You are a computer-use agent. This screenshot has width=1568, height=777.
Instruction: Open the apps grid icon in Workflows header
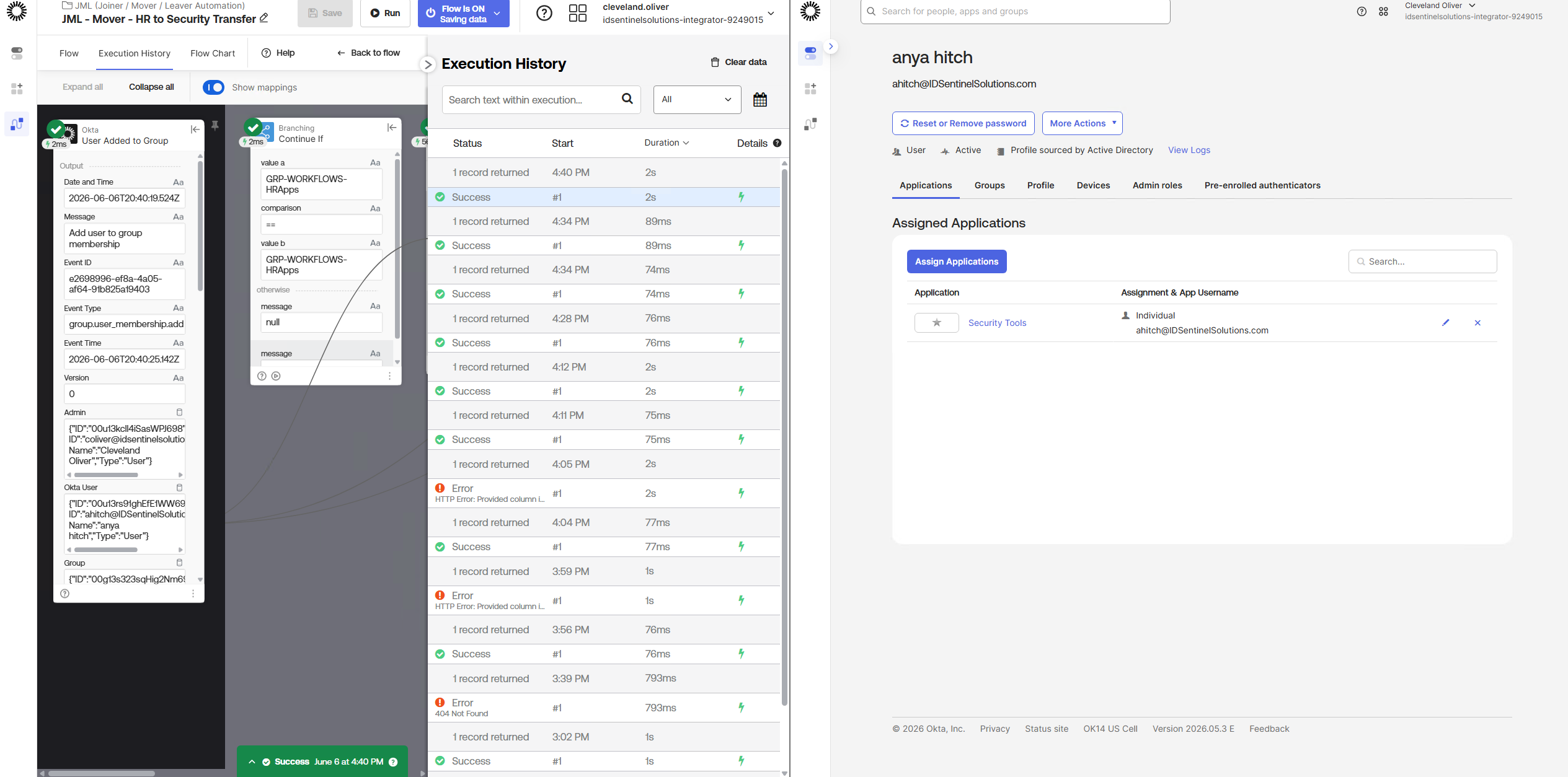(x=578, y=13)
